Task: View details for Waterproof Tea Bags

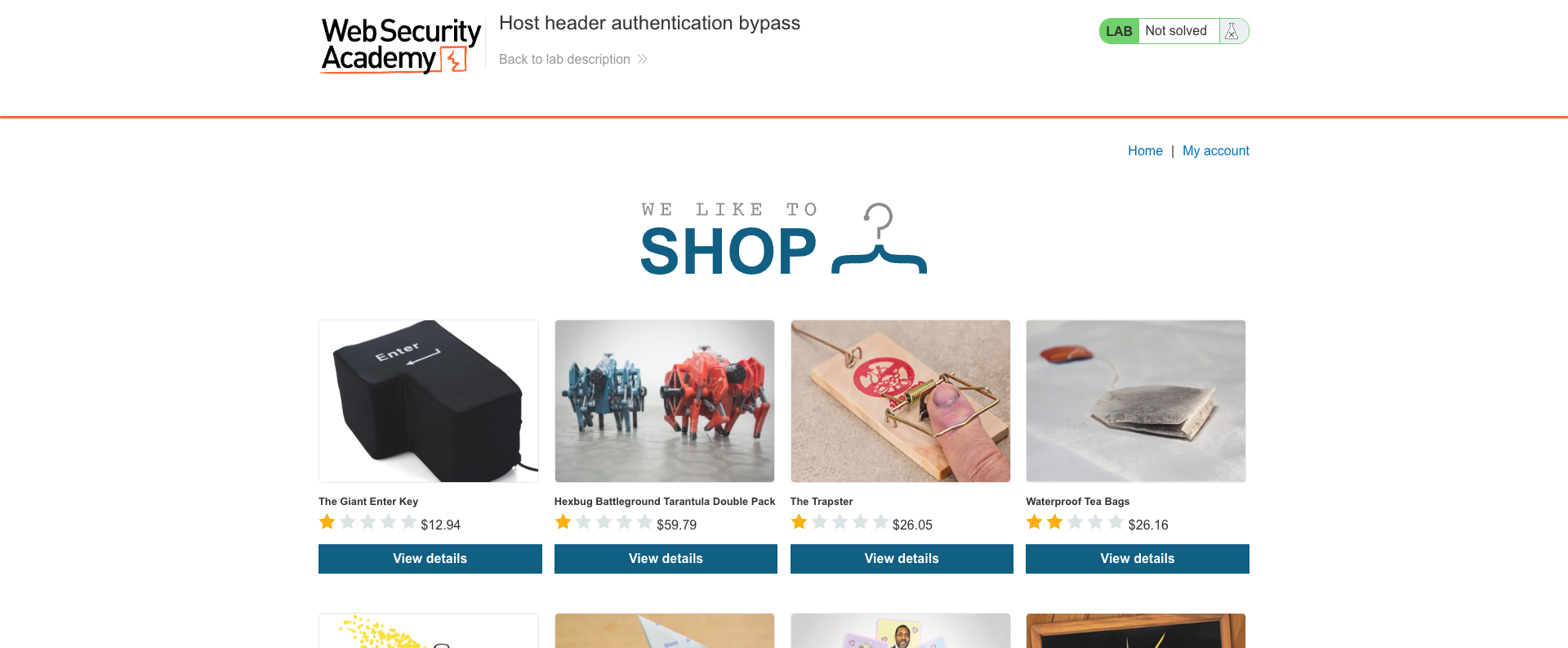Action: tap(1138, 559)
